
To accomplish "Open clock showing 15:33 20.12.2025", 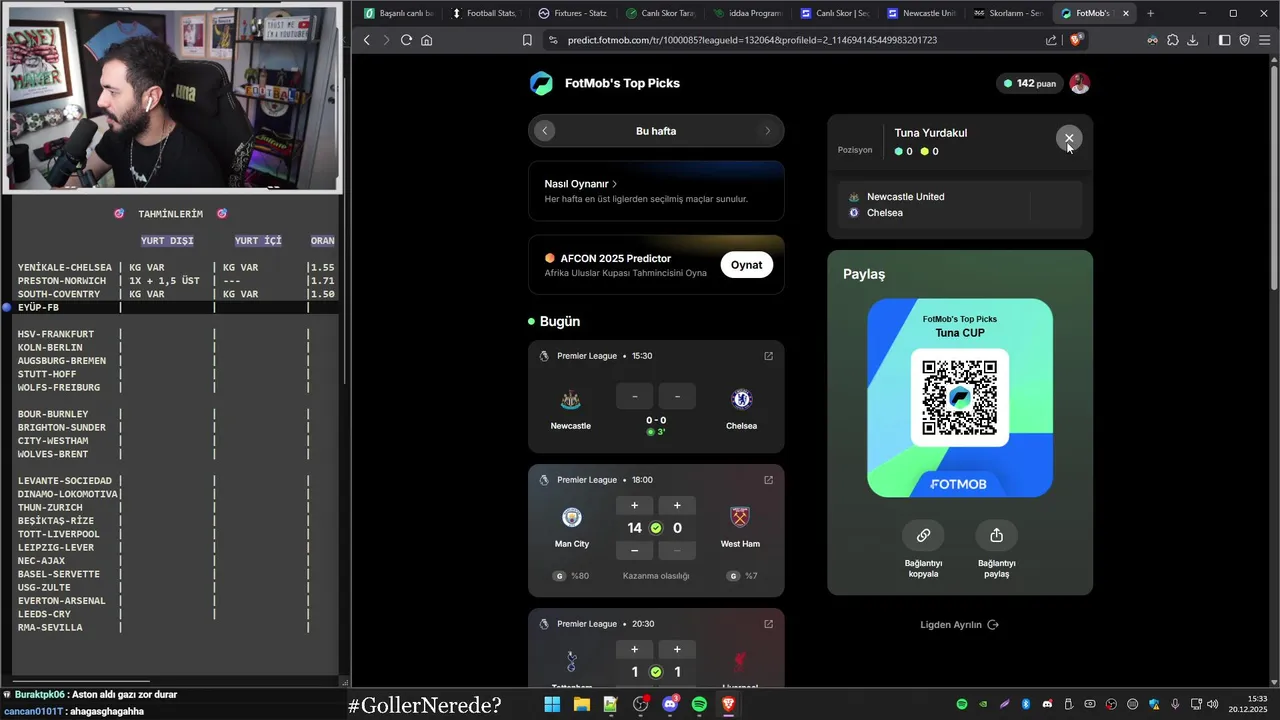I will coord(1249,704).
